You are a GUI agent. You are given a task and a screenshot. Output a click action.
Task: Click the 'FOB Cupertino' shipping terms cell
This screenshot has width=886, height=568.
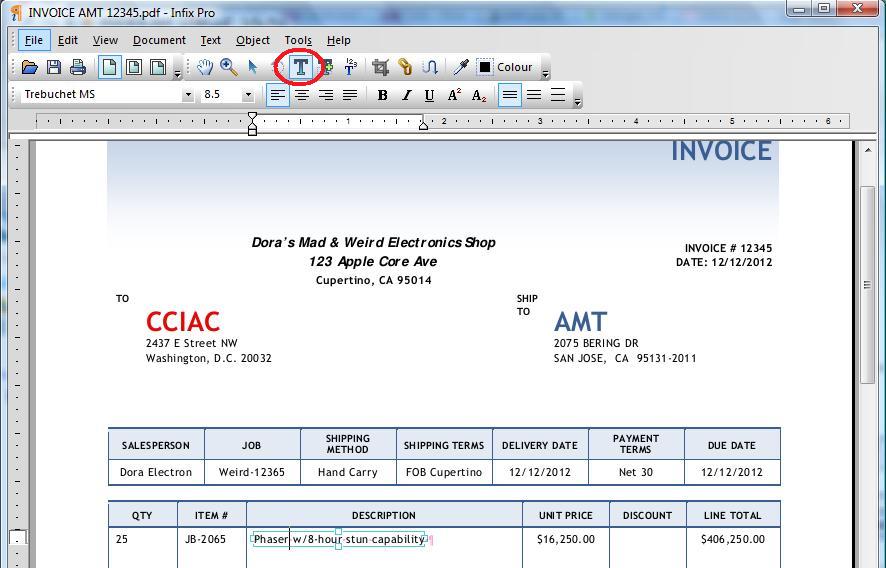444,472
